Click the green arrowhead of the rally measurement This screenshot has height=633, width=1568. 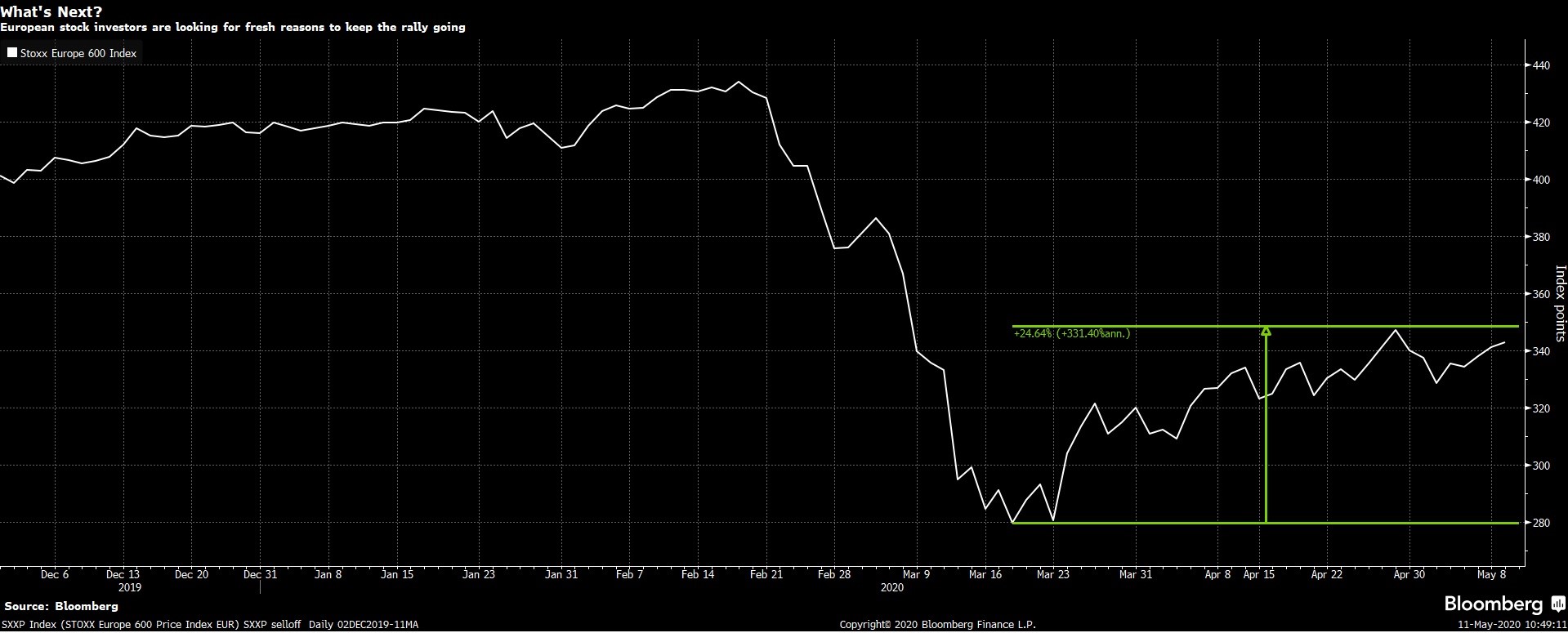coord(1266,332)
